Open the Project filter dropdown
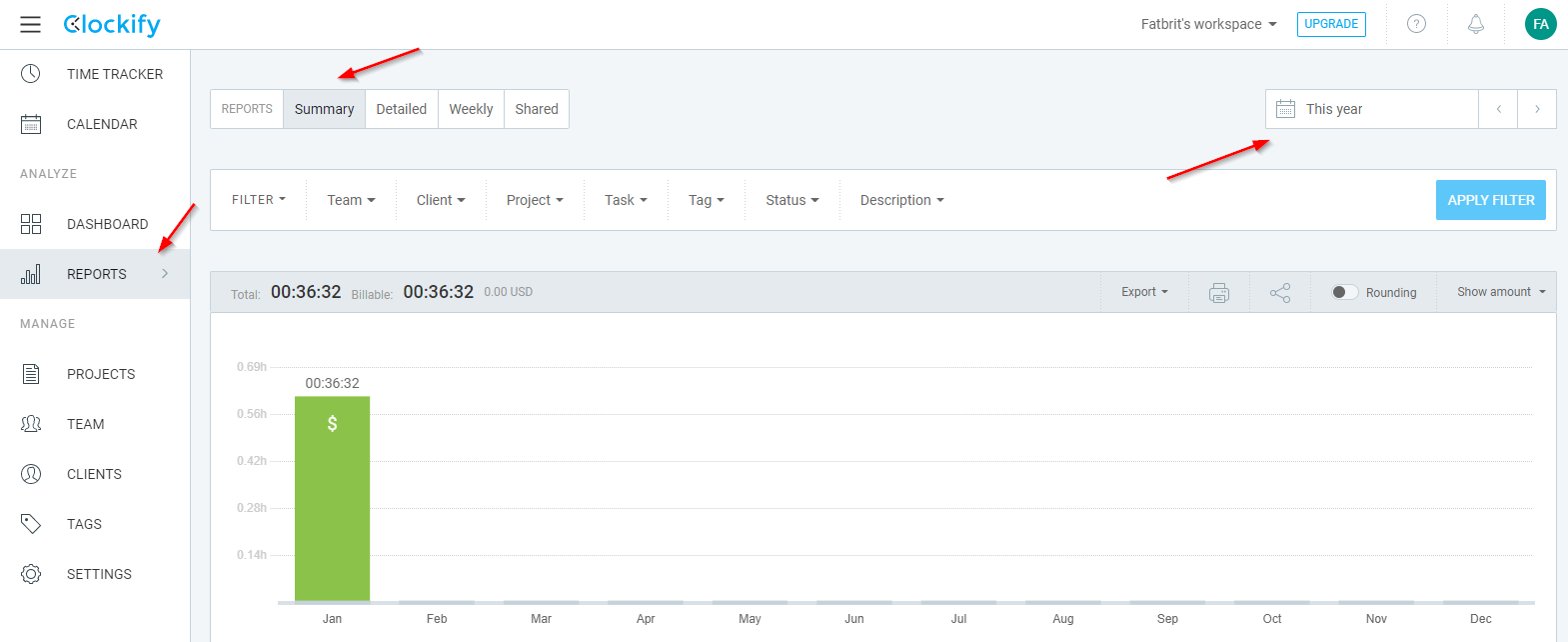The width and height of the screenshot is (1568, 642). pos(535,200)
